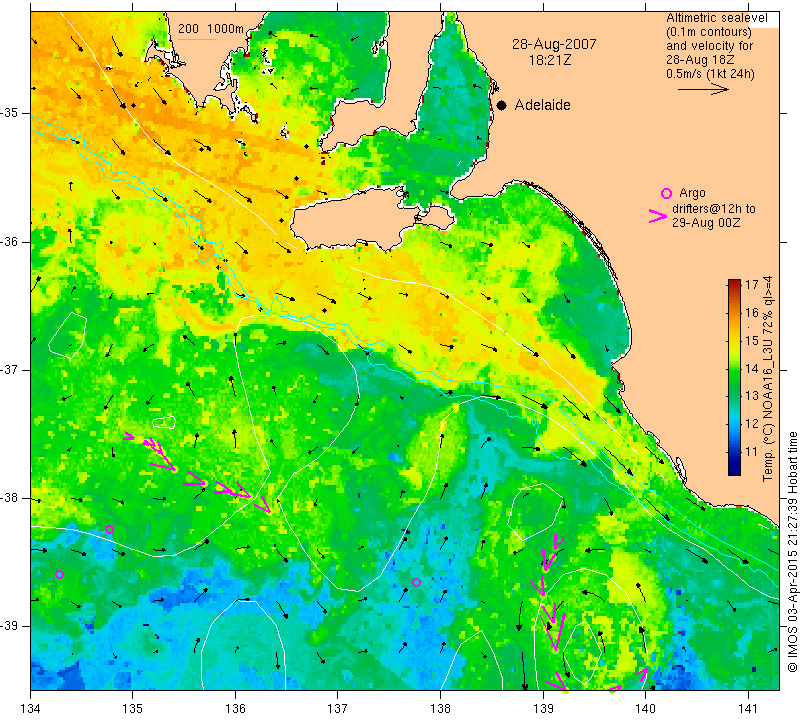Click the IMOS copyright timestamp text
Image resolution: width=800 pixels, height=720 pixels.
[792, 551]
